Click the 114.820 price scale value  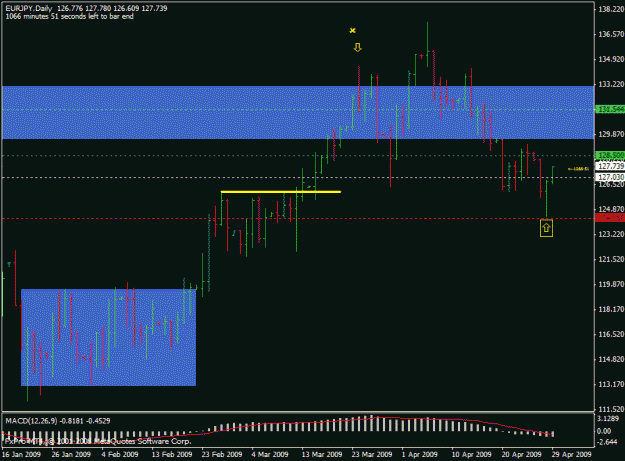pos(611,360)
